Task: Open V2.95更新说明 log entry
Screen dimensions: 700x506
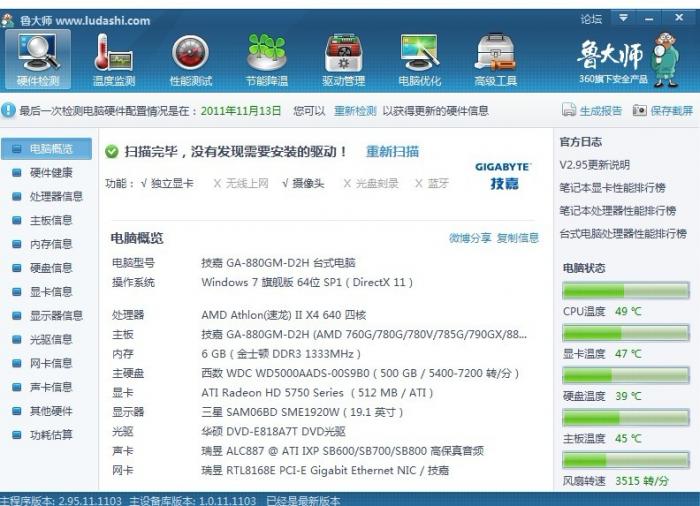Action: pos(595,165)
